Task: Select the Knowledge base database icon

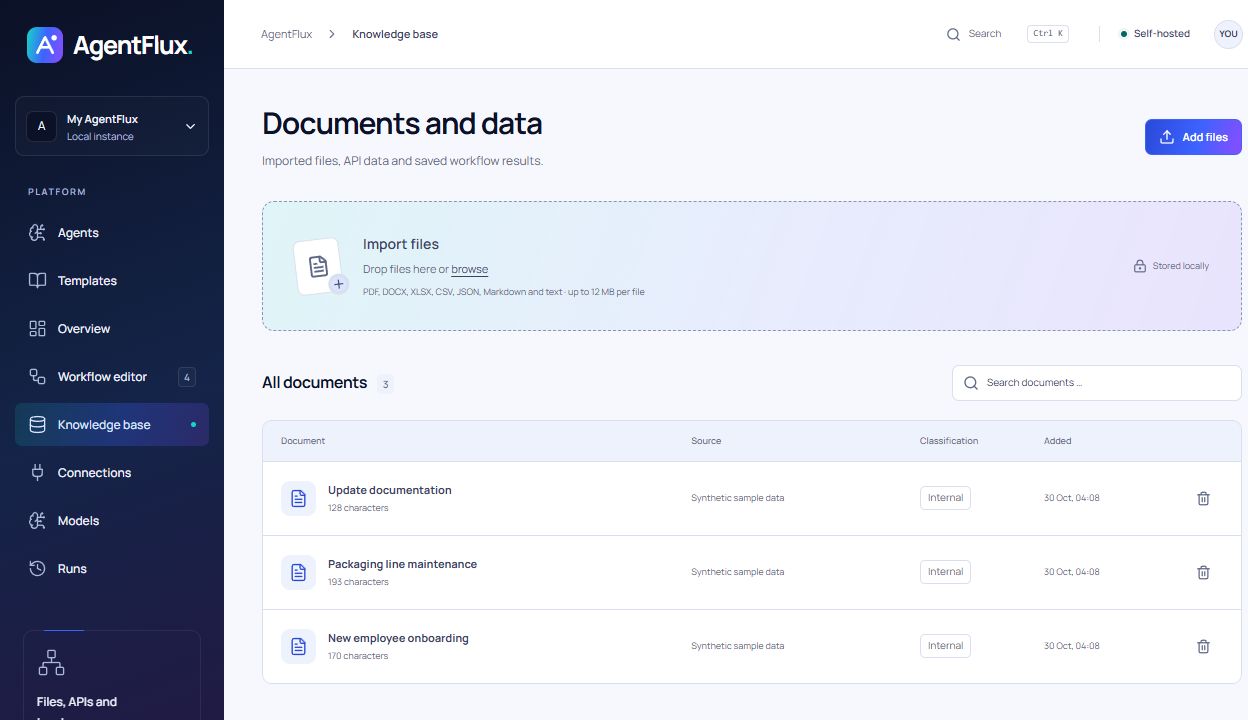Action: 37,425
